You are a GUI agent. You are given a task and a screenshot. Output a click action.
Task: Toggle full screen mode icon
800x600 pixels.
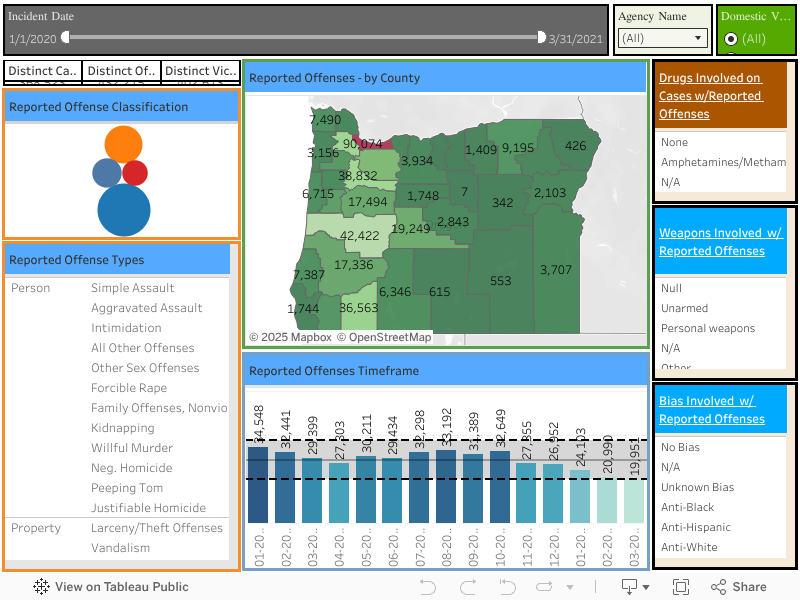pyautogui.click(x=681, y=587)
